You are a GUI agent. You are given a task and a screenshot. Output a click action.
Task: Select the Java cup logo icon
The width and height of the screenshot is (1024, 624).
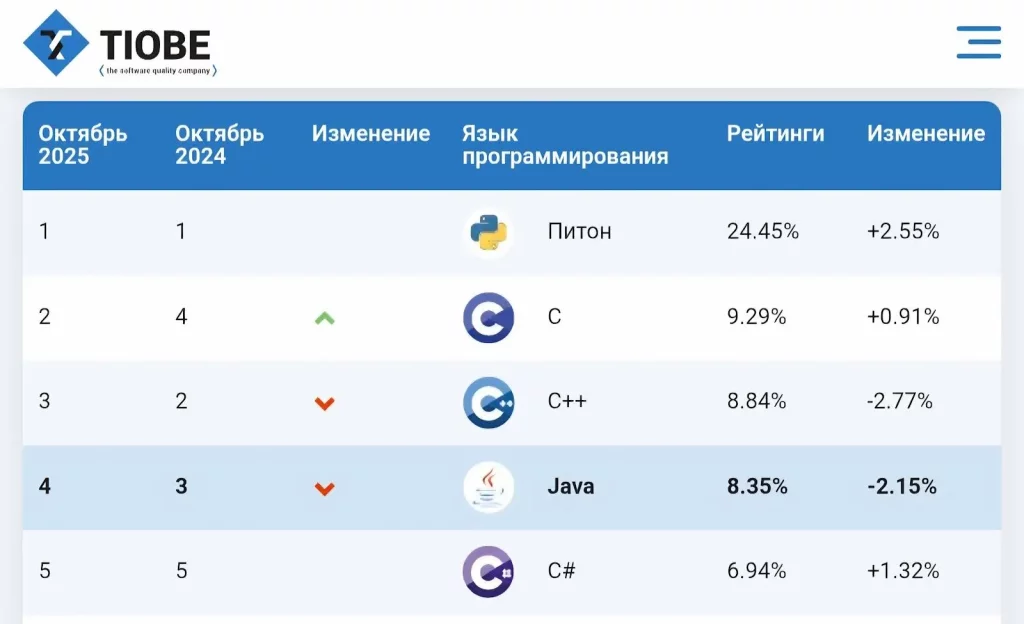point(488,487)
